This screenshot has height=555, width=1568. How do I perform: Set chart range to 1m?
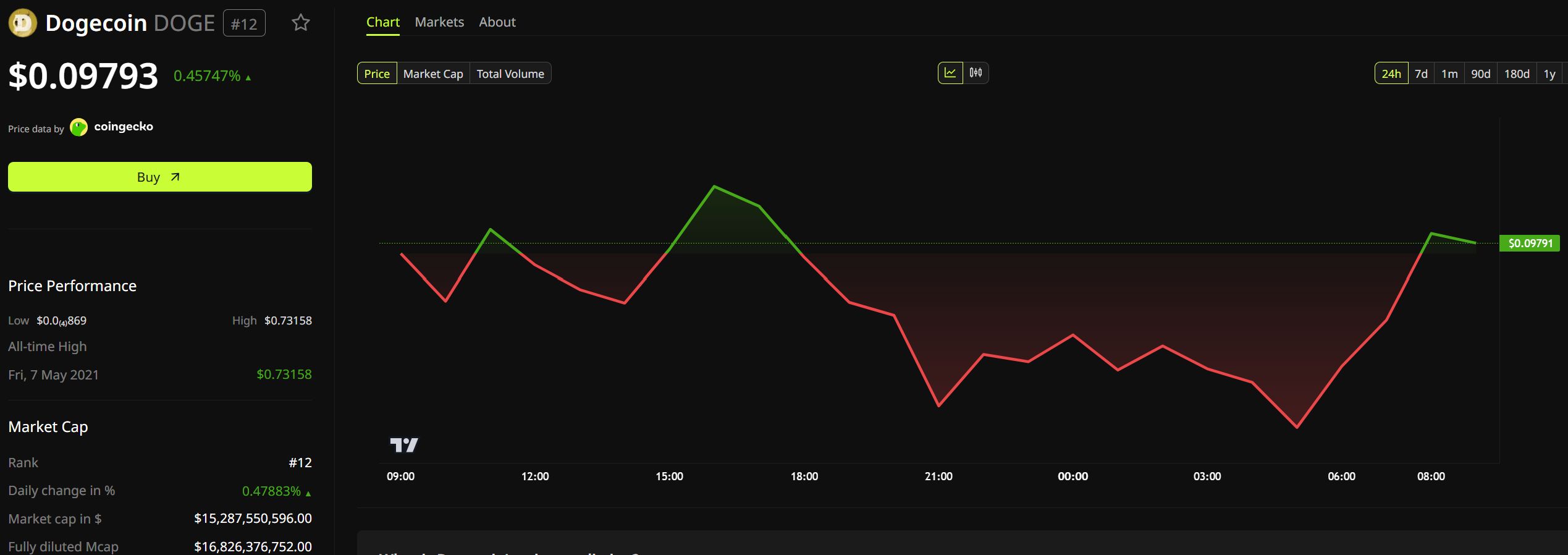point(1449,74)
